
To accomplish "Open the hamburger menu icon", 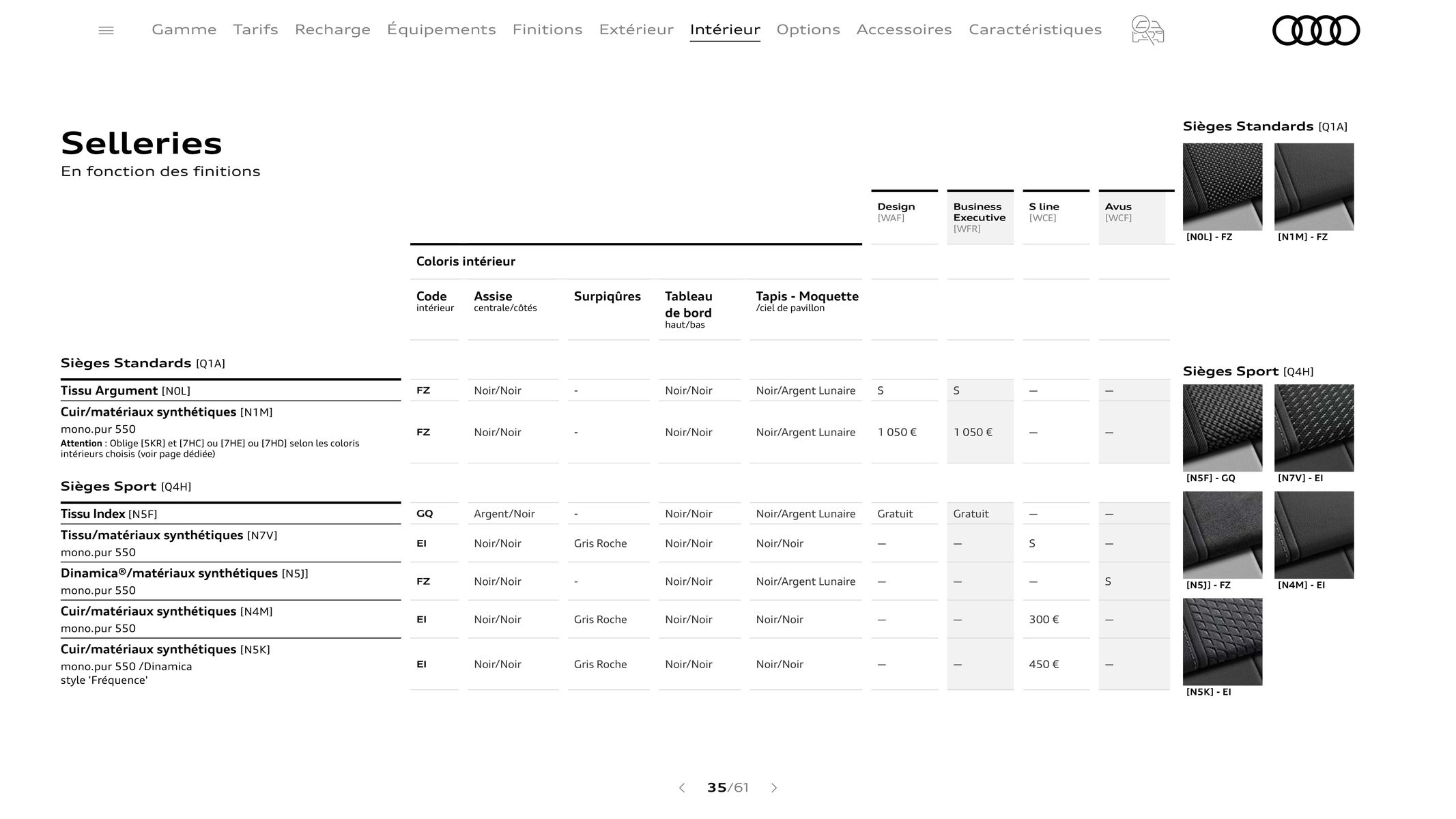I will pyautogui.click(x=106, y=30).
